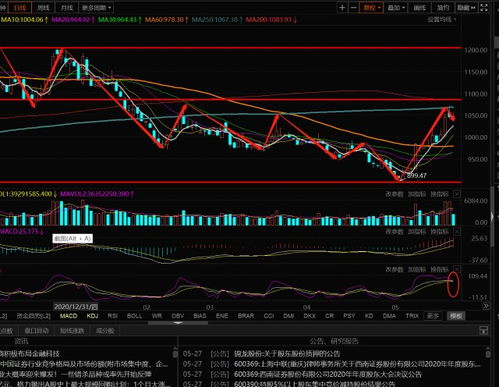
Task: Toggle the MACD indicator
Action: [x=68, y=316]
